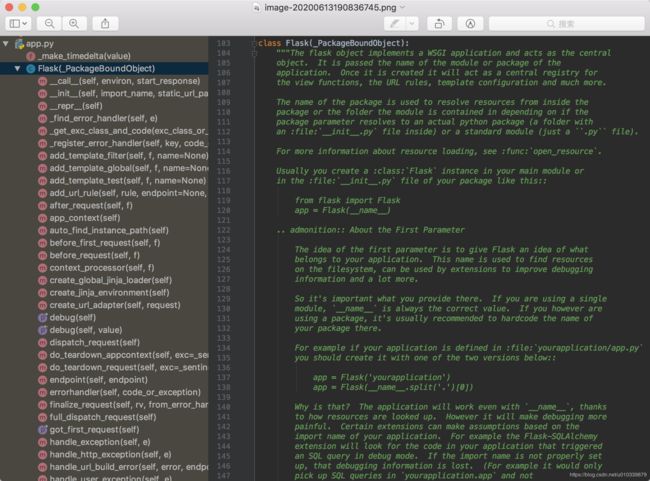Select after_request(self, f) method
This screenshot has width=650, height=481.
click(91, 206)
